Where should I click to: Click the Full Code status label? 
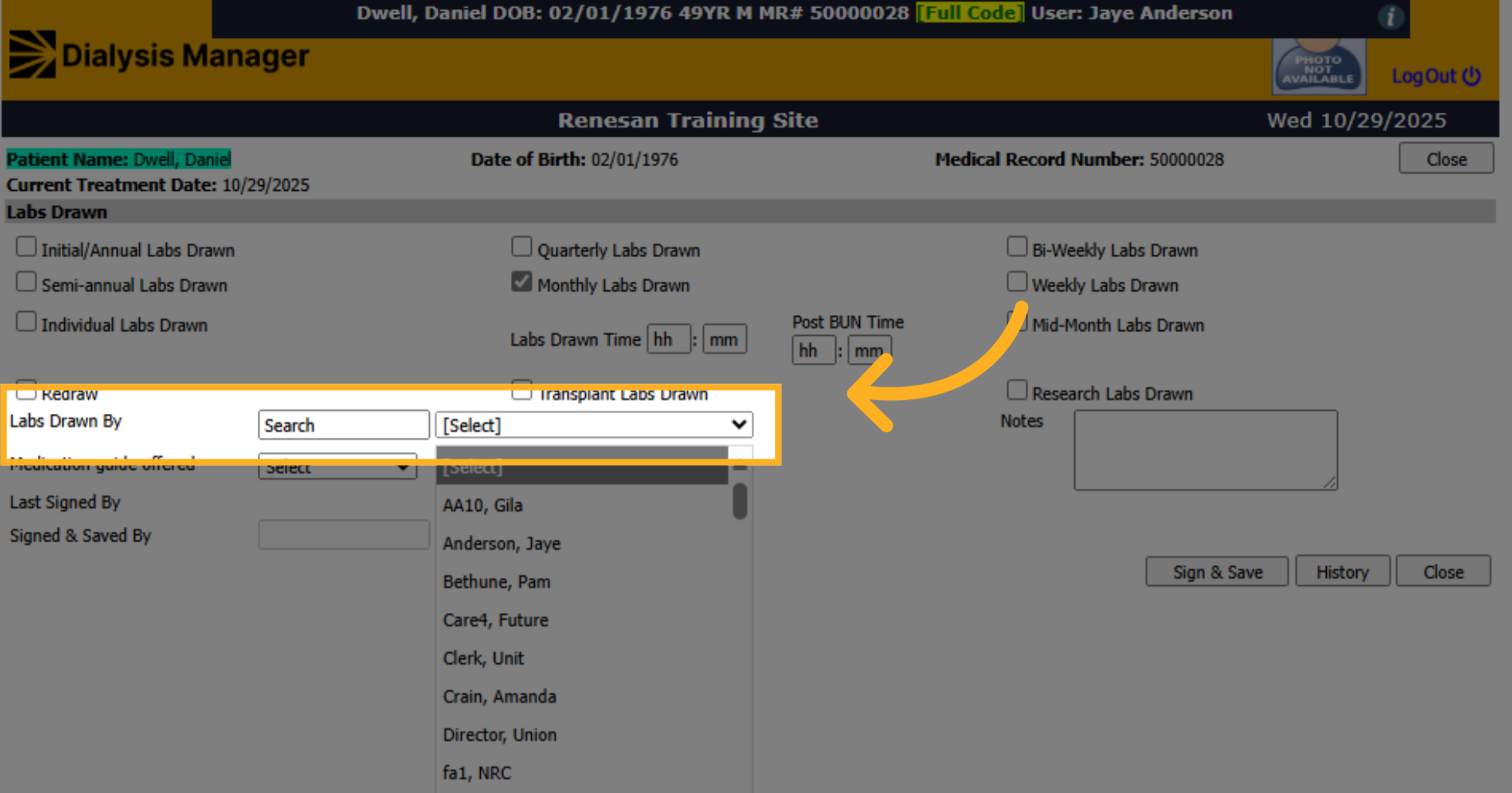pos(970,13)
